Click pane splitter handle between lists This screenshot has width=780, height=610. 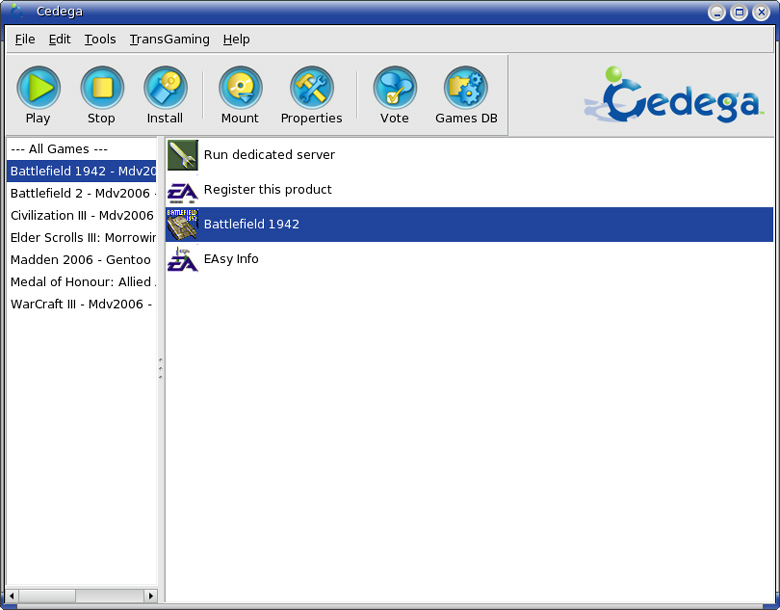(x=161, y=369)
